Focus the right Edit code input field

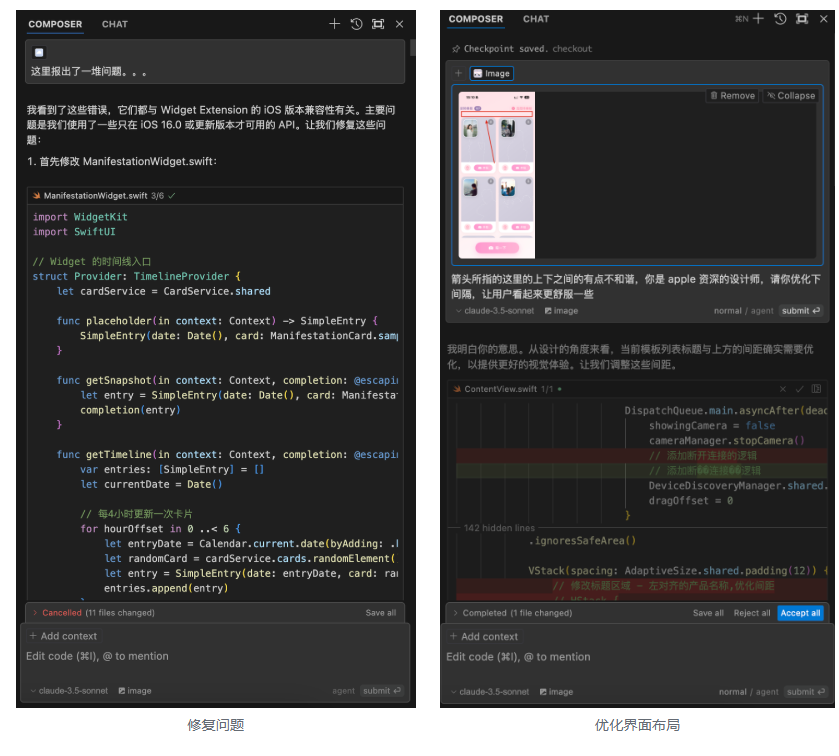pos(637,657)
